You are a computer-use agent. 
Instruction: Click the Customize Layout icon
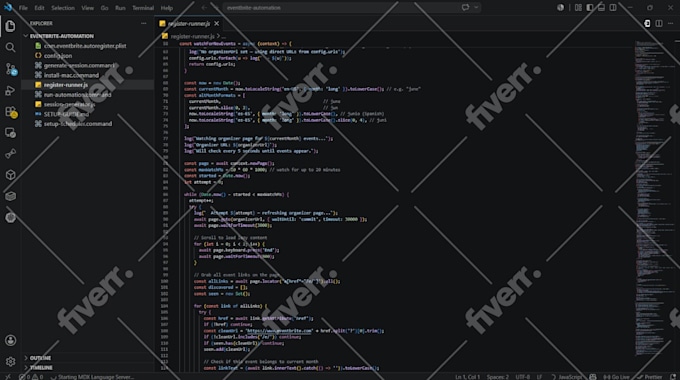click(578, 7)
